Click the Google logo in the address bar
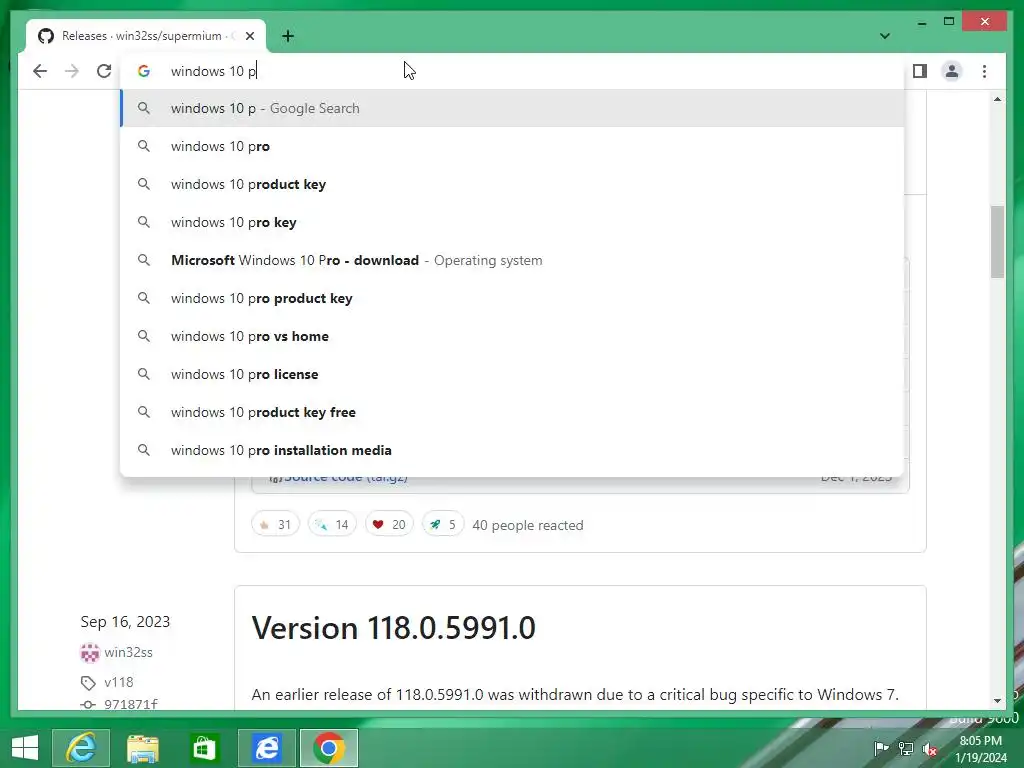The height and width of the screenshot is (768, 1024). (144, 71)
